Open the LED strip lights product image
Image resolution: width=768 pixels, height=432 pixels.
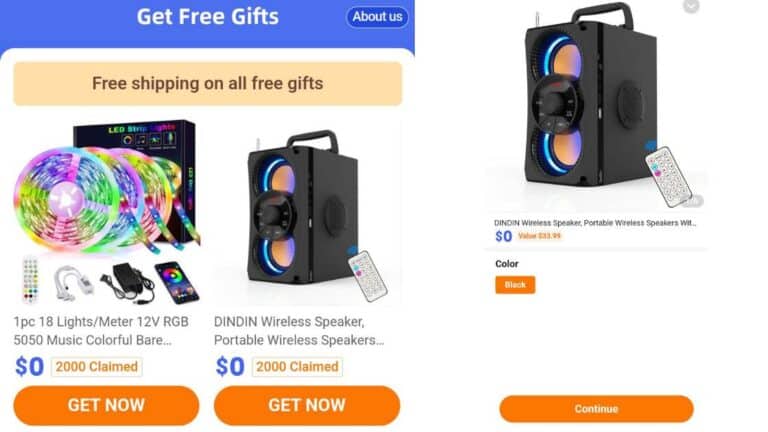pos(107,212)
